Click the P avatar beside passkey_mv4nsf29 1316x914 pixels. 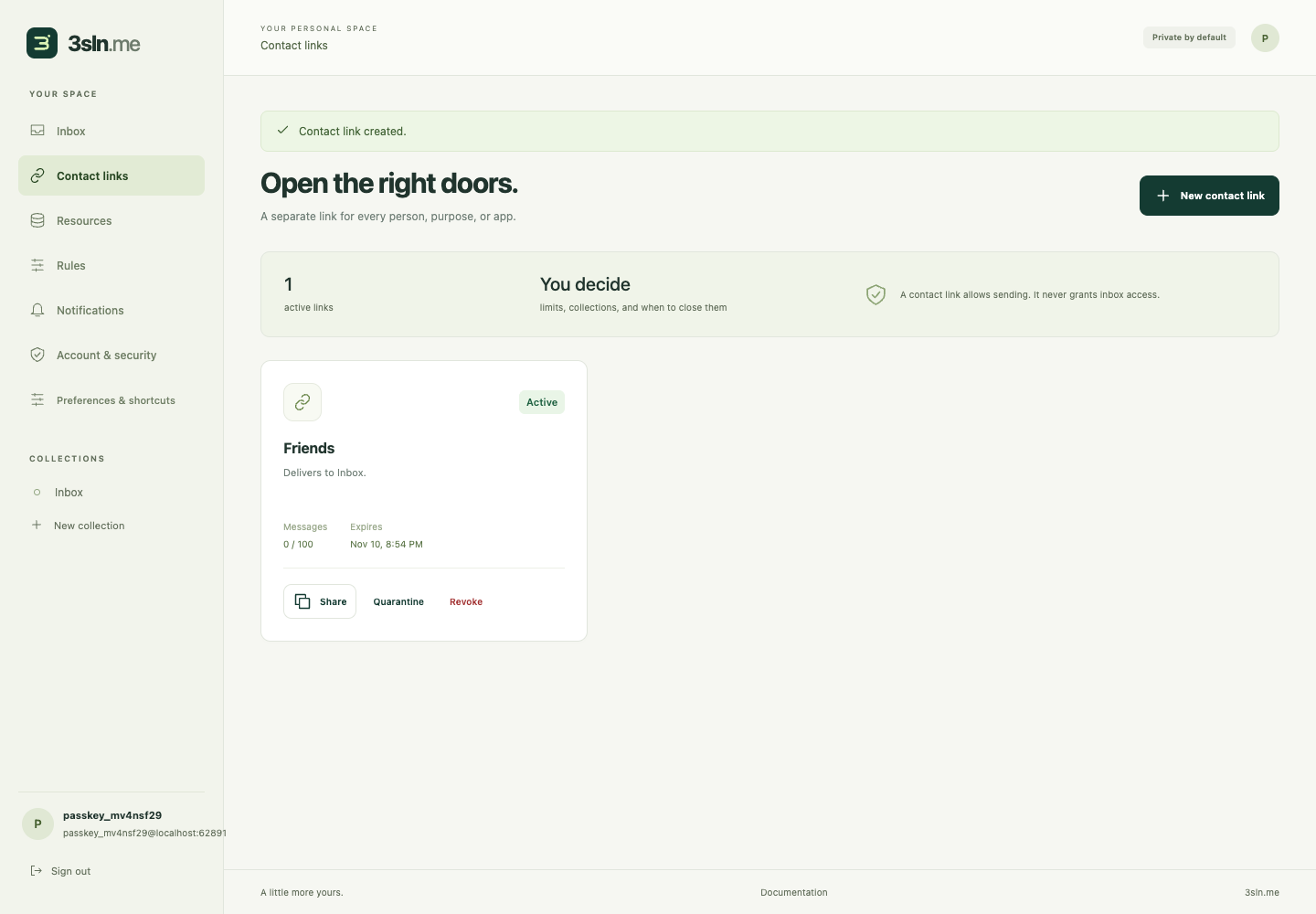[37, 824]
